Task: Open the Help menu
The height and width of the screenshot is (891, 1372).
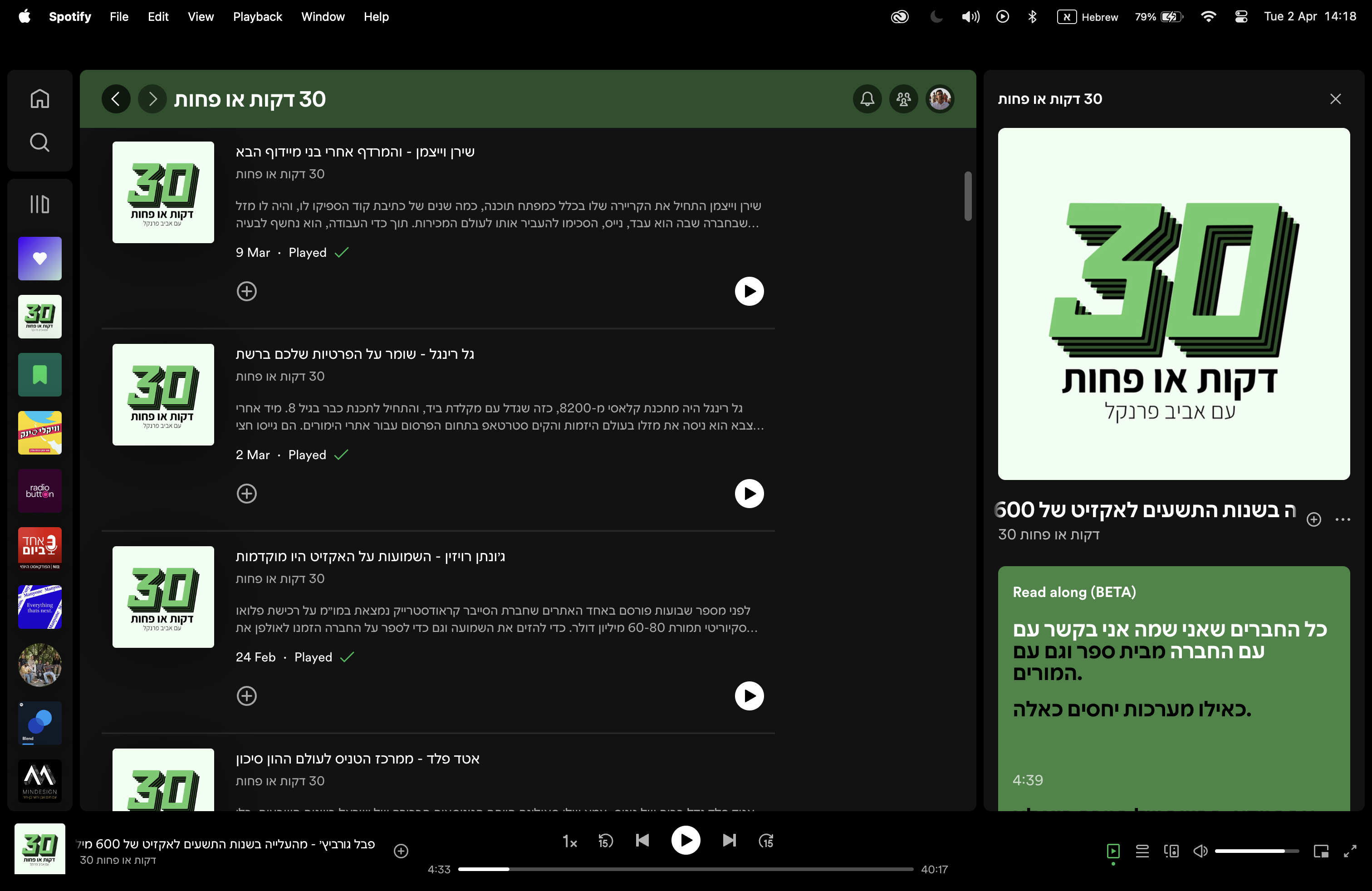Action: point(377,17)
